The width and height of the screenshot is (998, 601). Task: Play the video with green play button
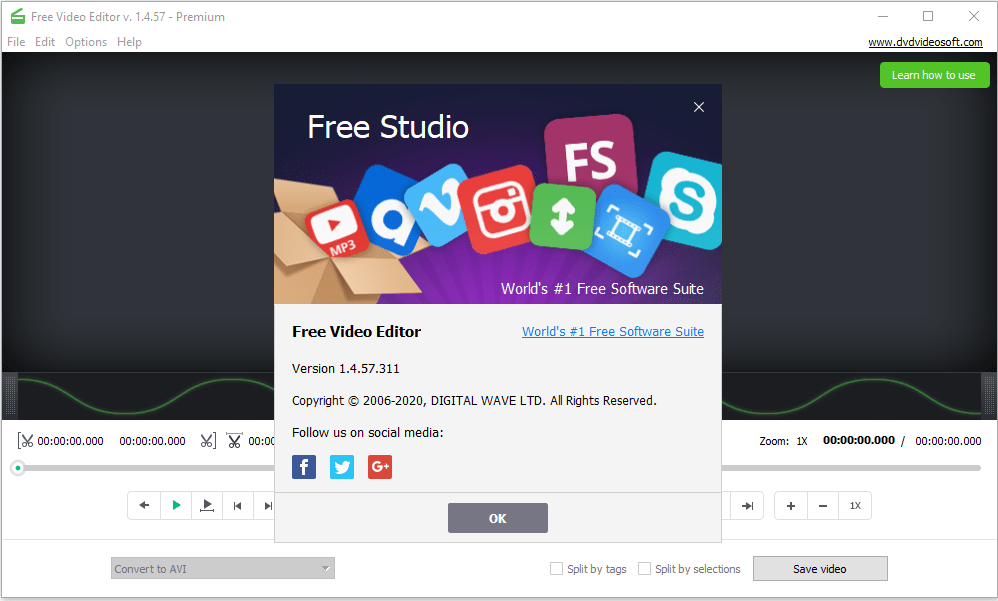coord(176,506)
